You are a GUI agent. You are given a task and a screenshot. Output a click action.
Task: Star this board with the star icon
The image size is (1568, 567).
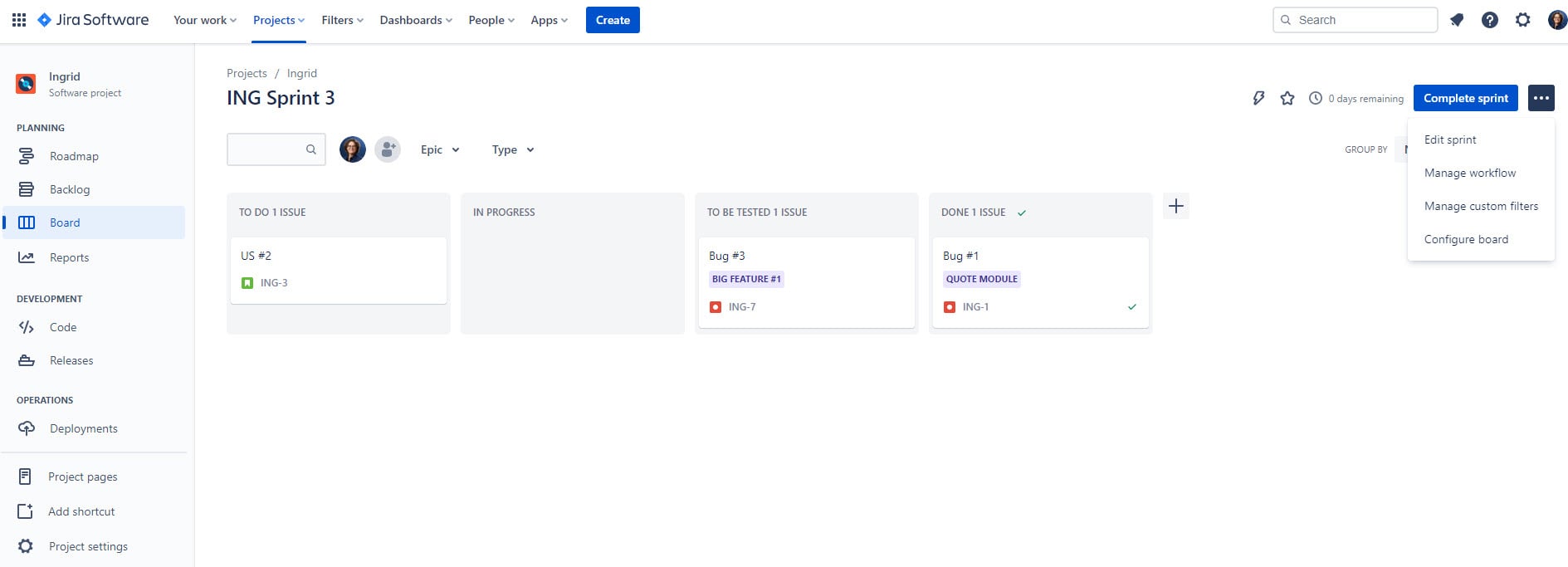click(1287, 98)
